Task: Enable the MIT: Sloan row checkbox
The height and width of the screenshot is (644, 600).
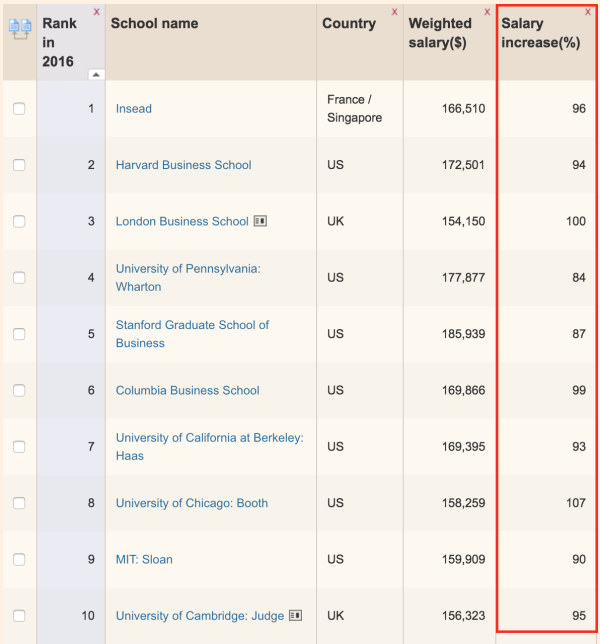Action: point(19,560)
